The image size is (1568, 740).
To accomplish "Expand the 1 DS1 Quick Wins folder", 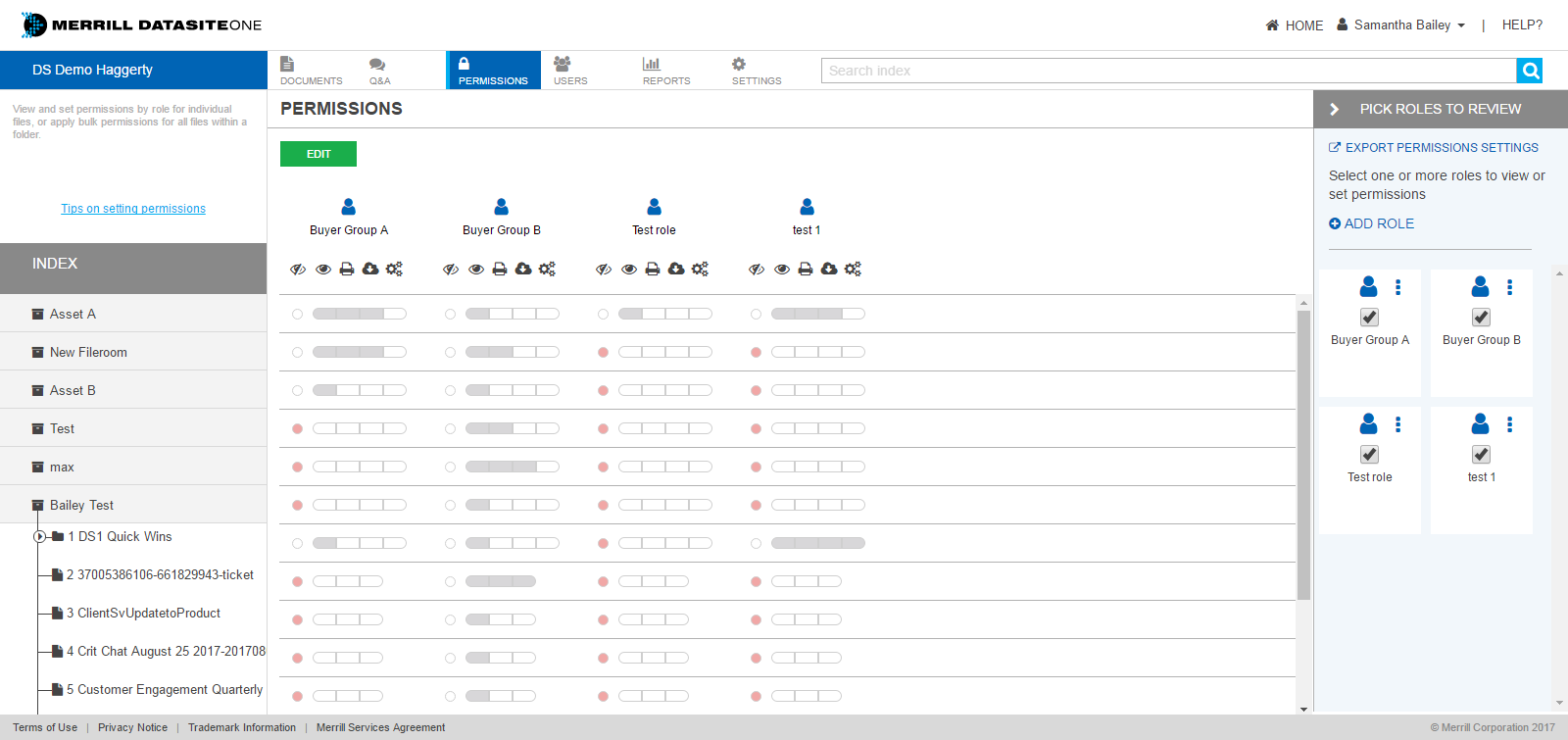I will [x=40, y=537].
